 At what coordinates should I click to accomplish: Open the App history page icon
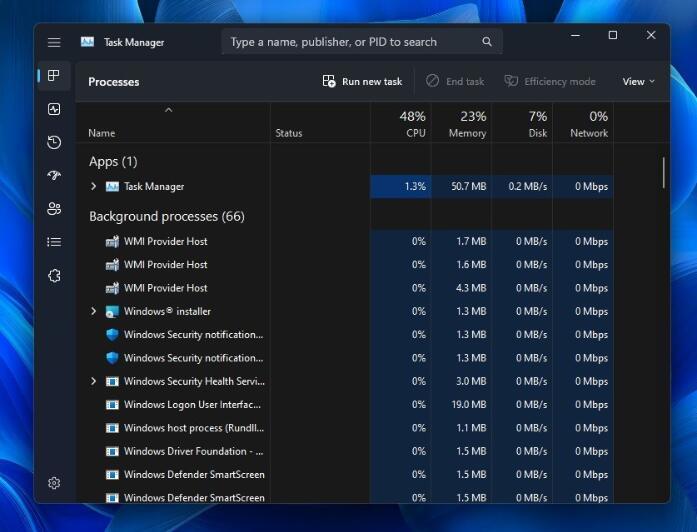click(54, 142)
